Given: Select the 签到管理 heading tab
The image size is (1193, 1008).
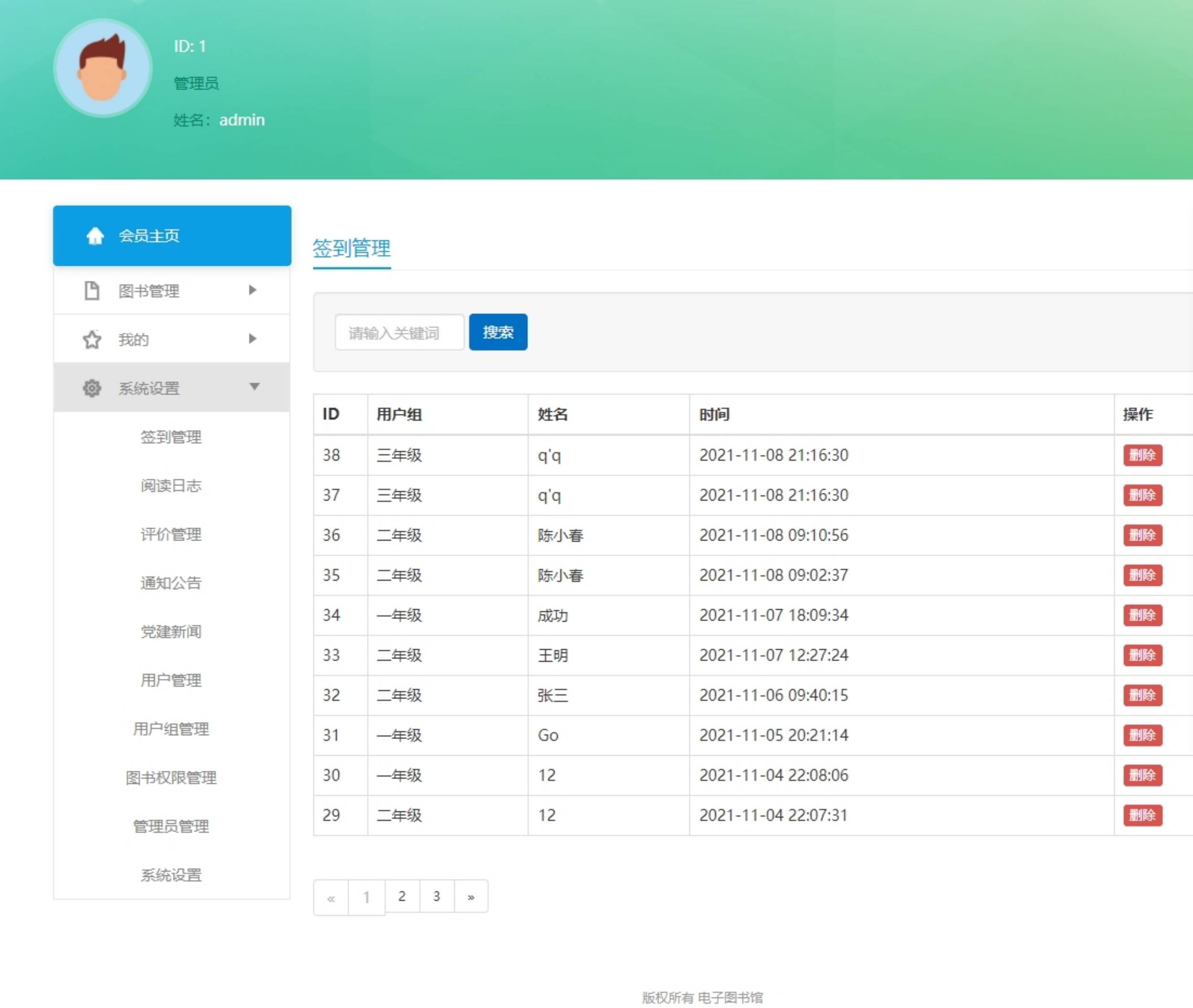Looking at the screenshot, I should [x=352, y=249].
